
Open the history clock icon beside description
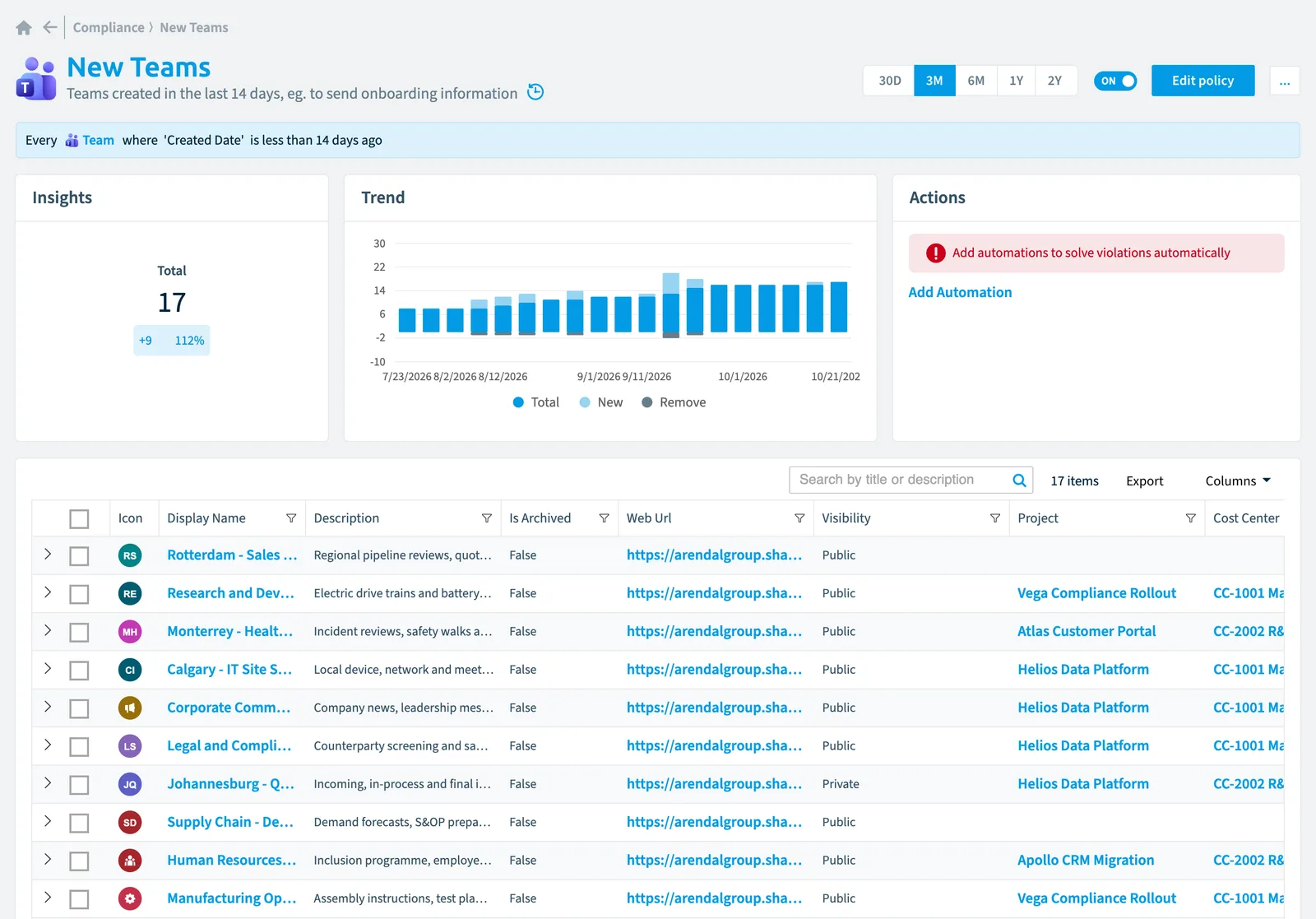535,92
